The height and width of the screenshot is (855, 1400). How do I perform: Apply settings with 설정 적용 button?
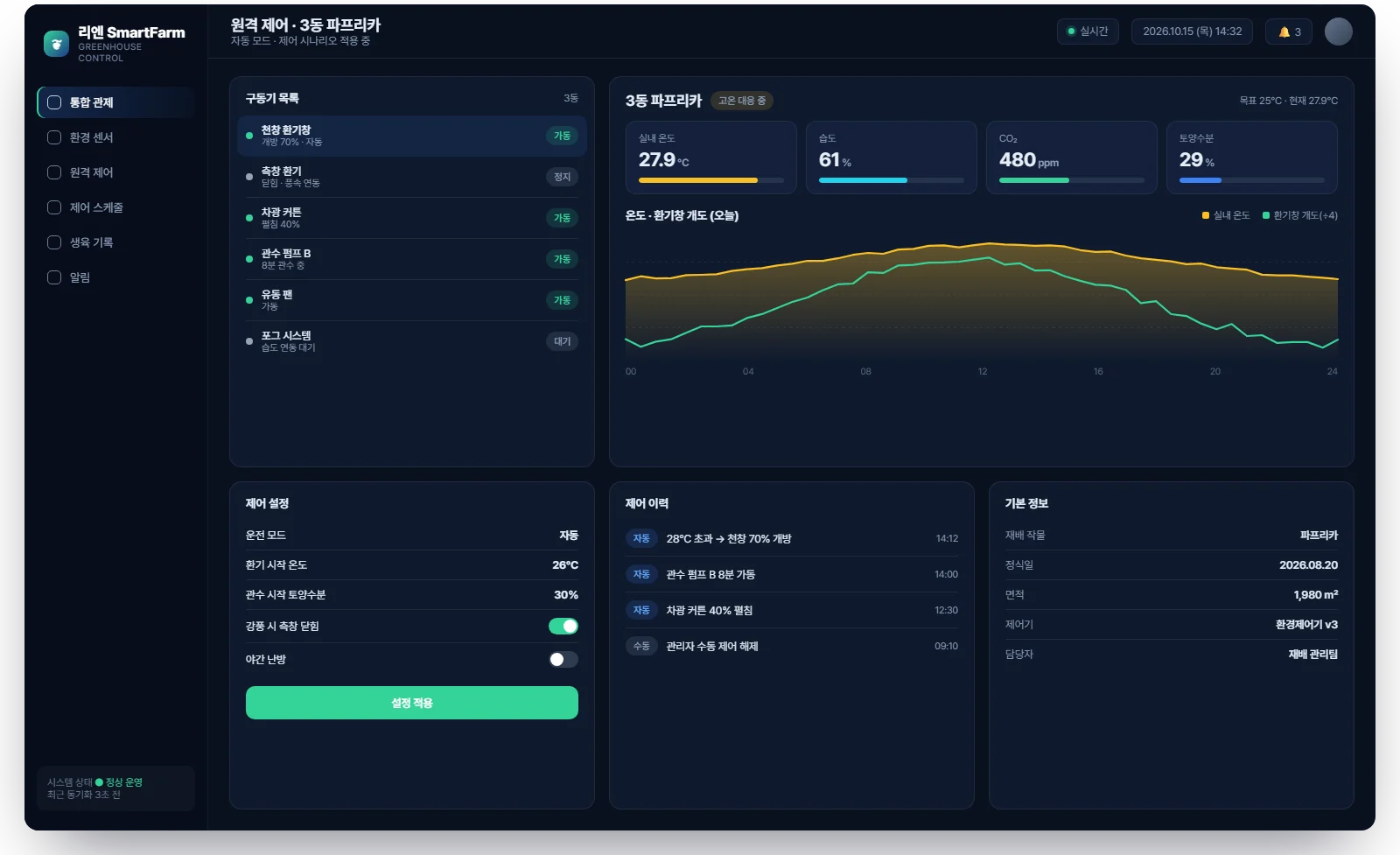click(412, 703)
